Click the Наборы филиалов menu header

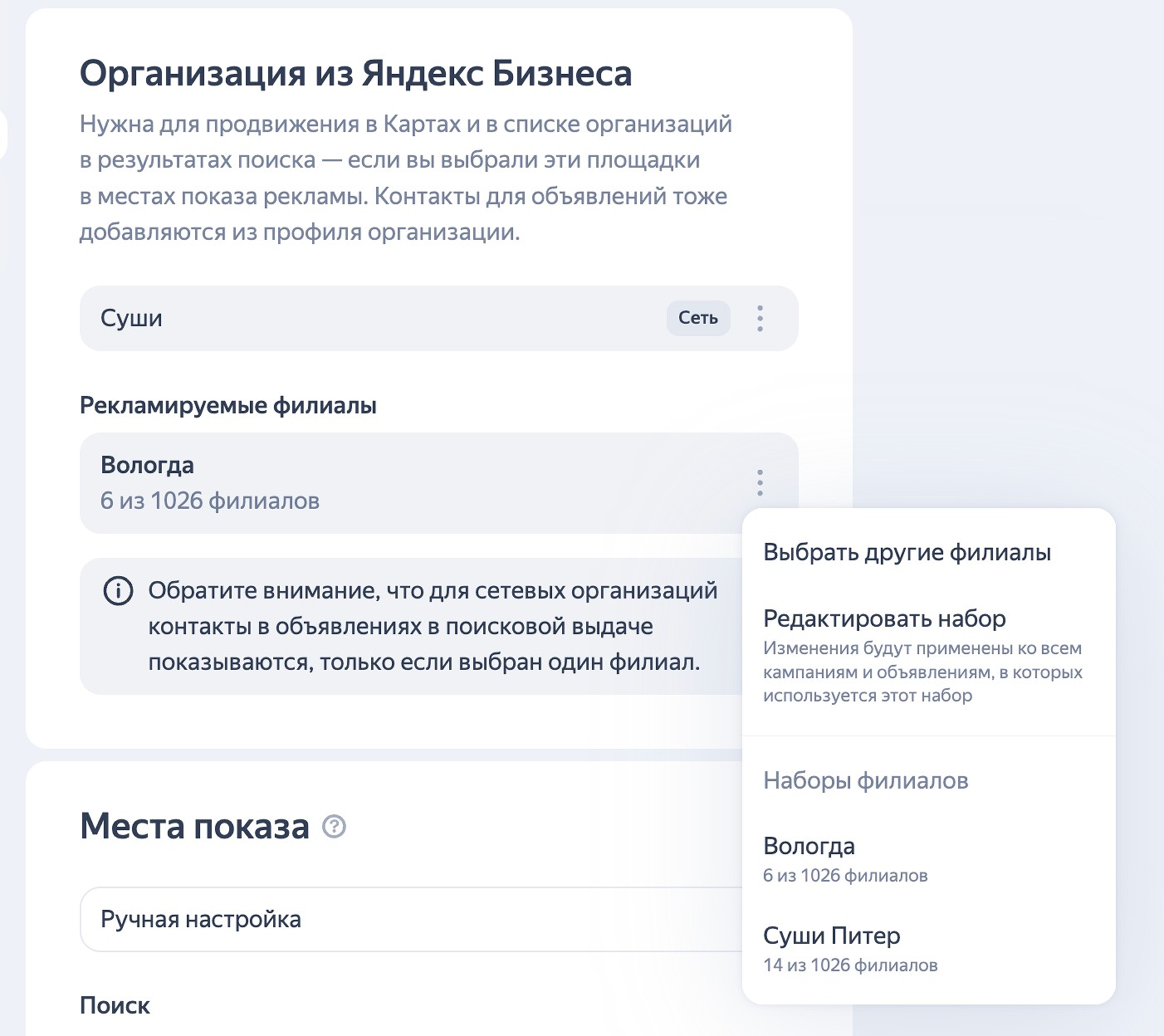[x=865, y=780]
